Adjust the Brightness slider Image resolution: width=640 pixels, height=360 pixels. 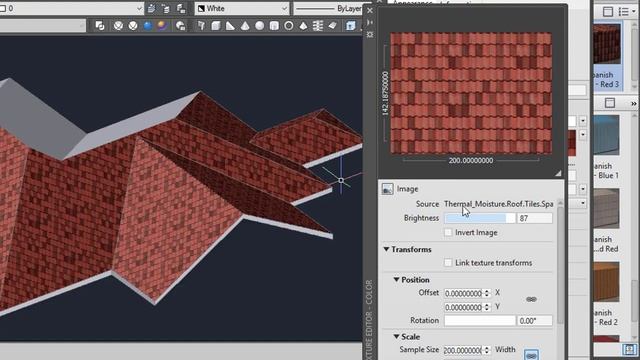(480, 218)
